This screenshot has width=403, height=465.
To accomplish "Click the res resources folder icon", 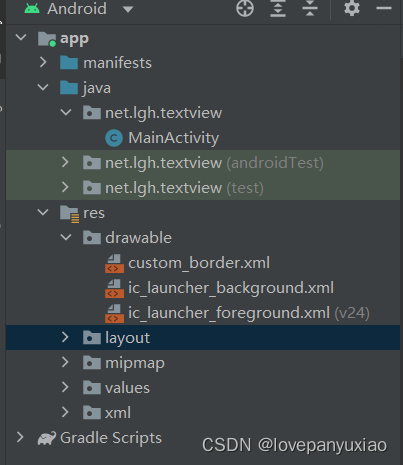I will point(69,214).
